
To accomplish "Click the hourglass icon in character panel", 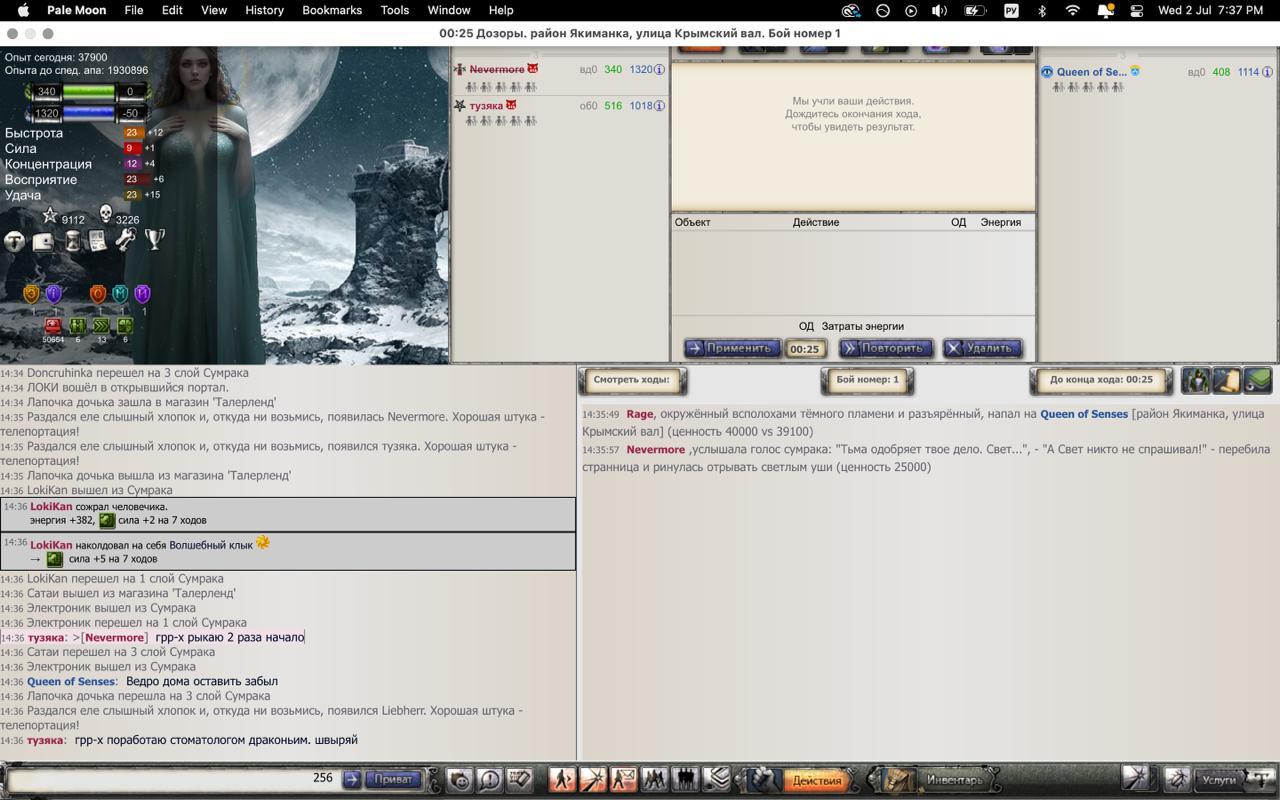I will [72, 241].
